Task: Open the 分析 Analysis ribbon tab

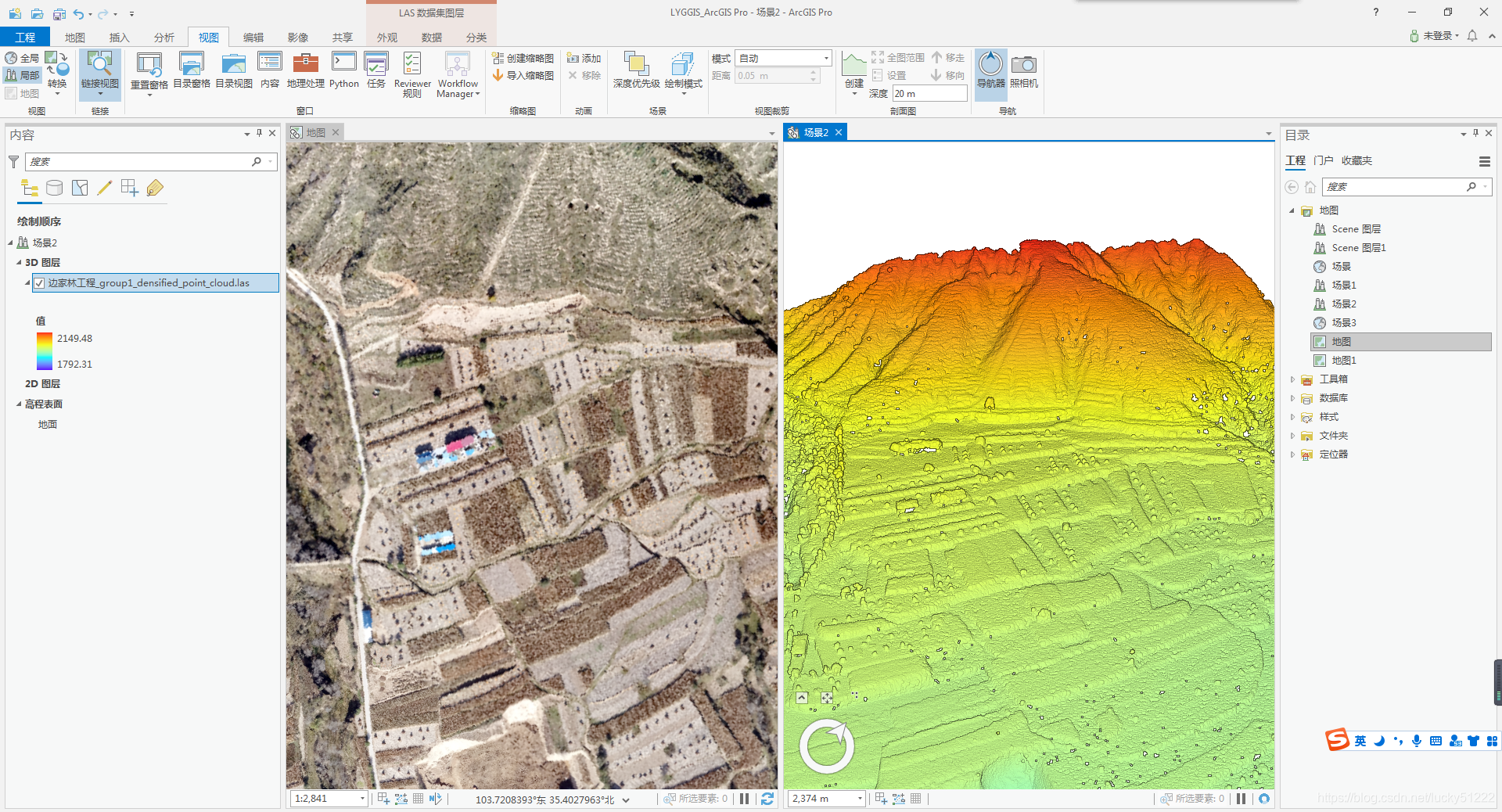Action: point(164,37)
